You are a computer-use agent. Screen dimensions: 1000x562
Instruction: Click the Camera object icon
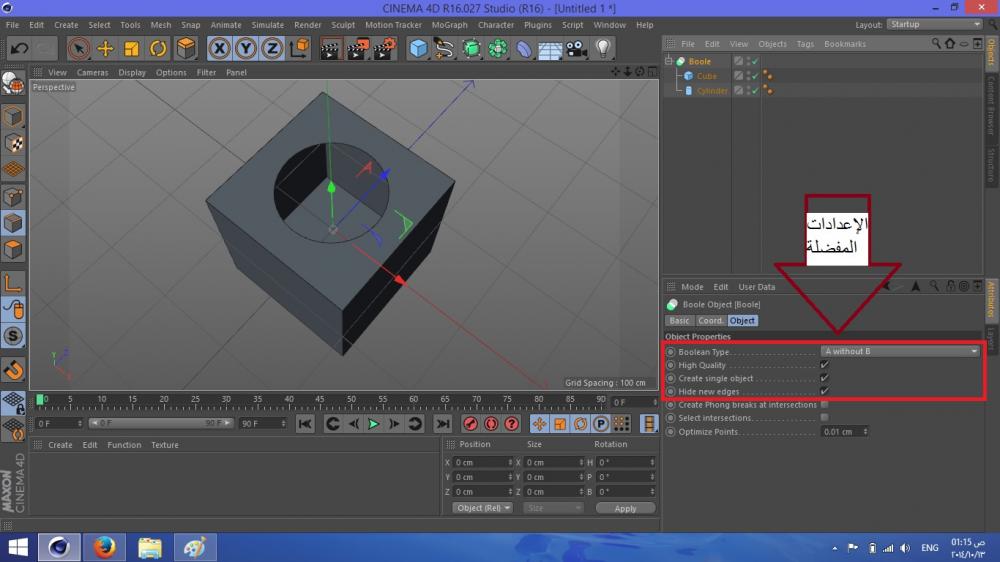(576, 48)
